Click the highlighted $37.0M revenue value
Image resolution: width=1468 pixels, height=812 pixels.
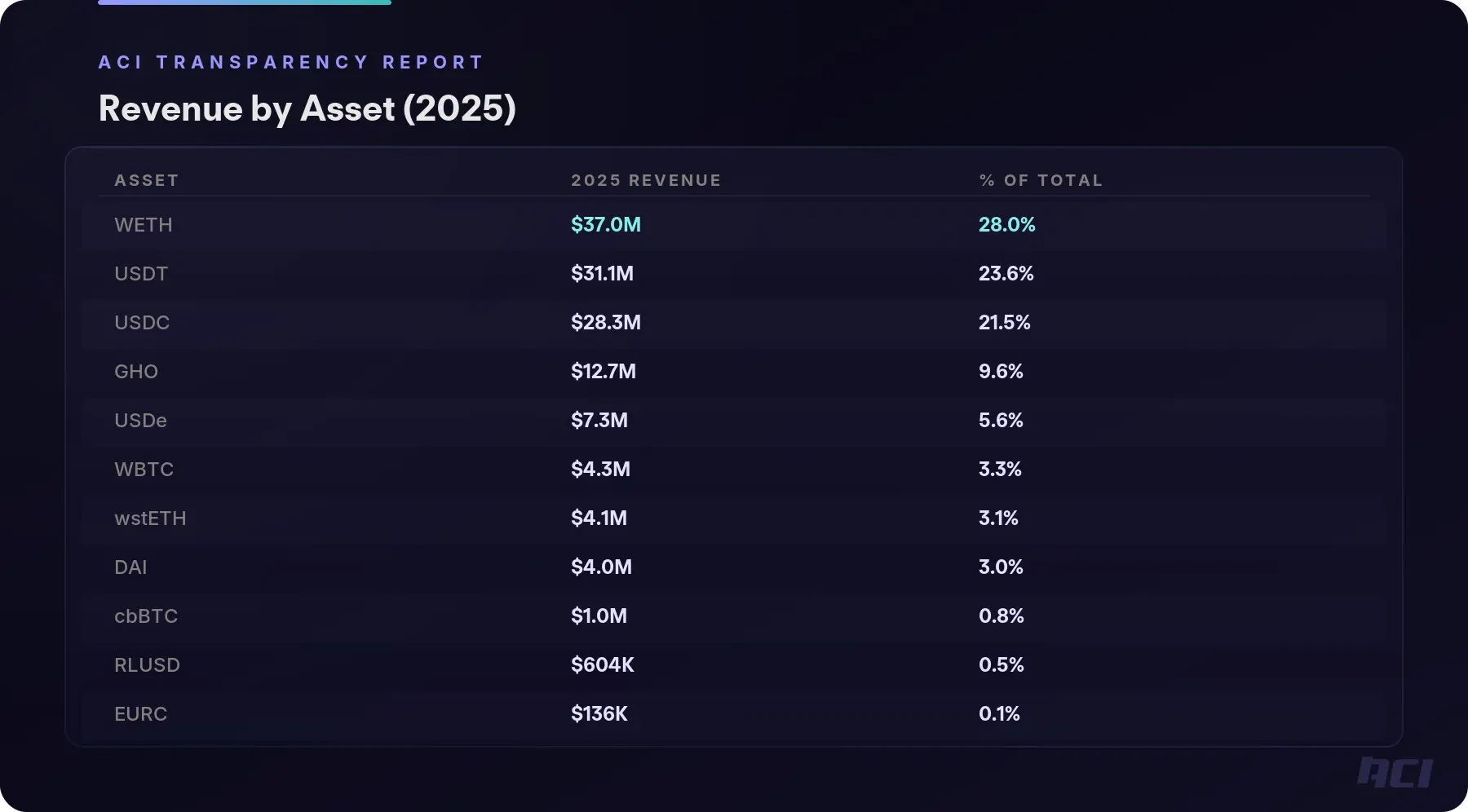[606, 225]
